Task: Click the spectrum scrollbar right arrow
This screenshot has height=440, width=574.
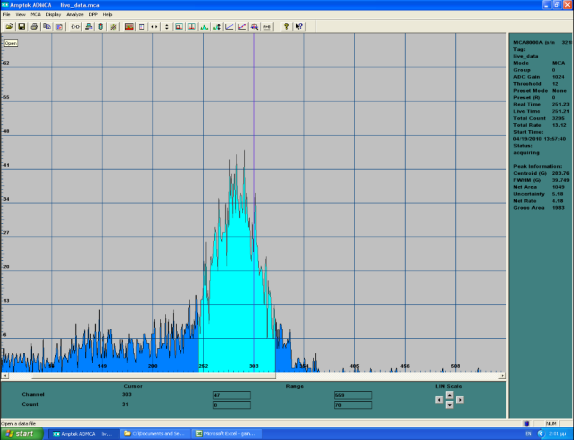Action: [x=502, y=376]
